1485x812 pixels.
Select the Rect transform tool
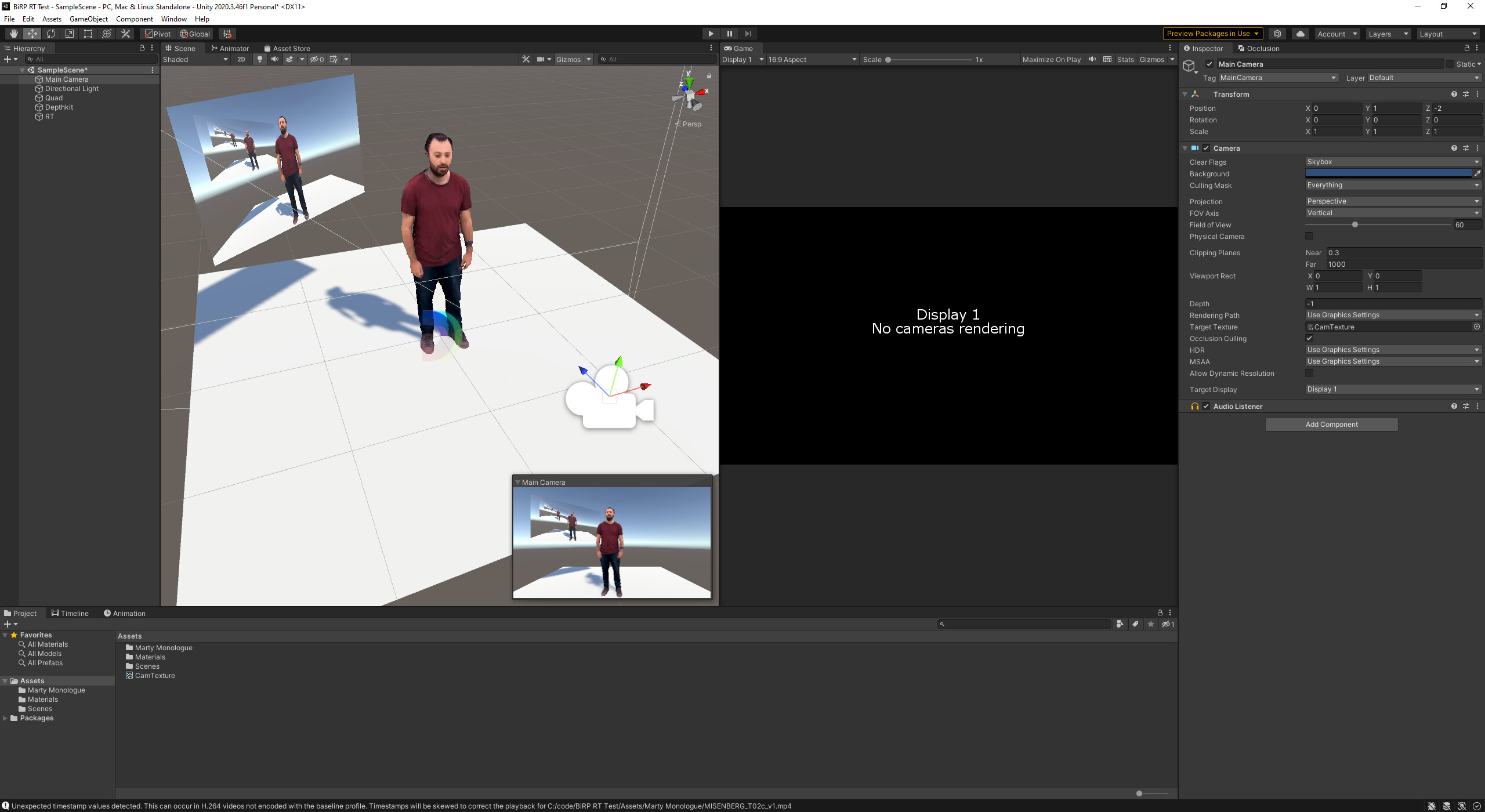coord(88,34)
